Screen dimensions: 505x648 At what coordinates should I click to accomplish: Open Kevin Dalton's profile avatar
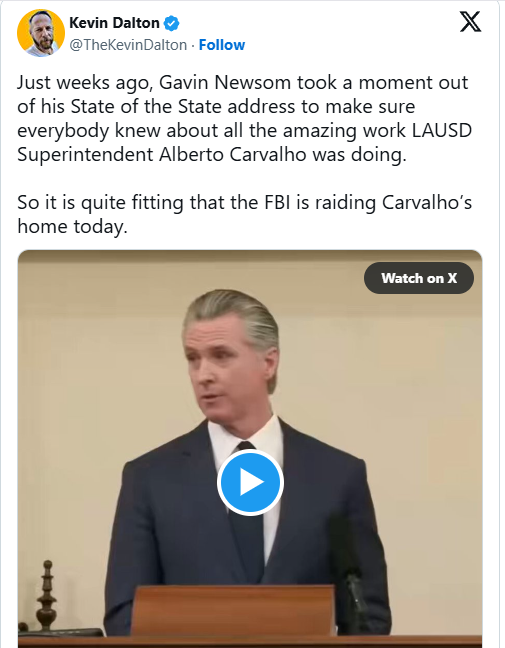[40, 33]
